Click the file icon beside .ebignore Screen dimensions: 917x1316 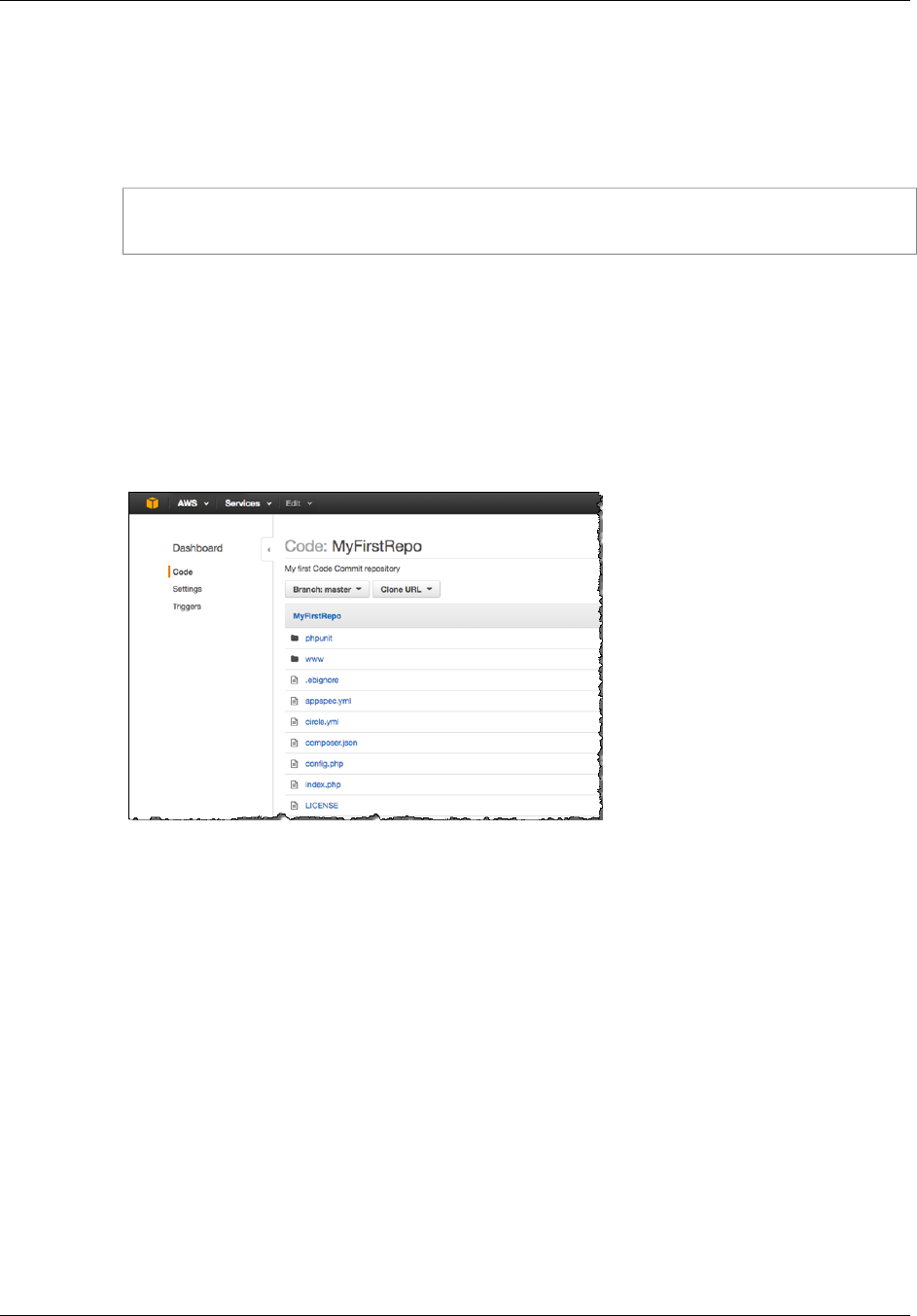coord(295,680)
